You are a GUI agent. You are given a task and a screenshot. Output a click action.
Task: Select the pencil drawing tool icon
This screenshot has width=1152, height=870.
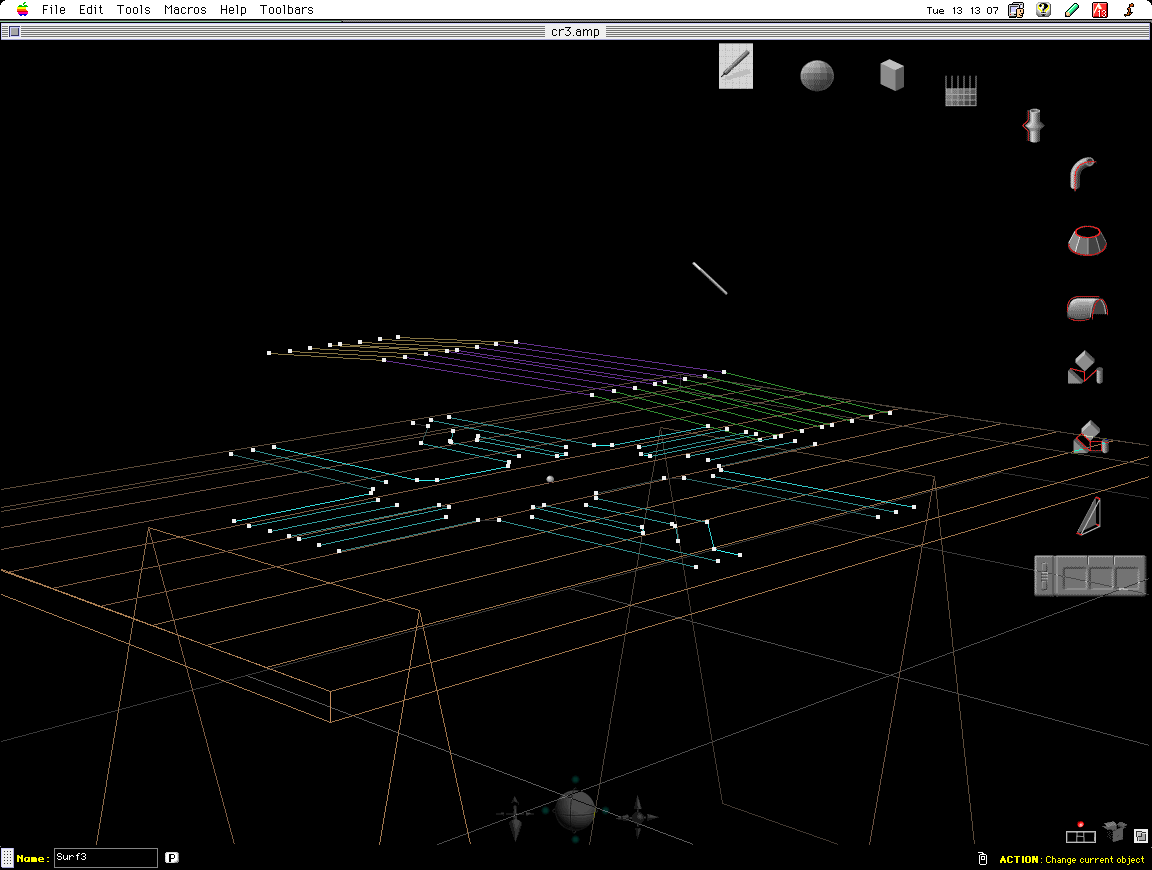736,66
